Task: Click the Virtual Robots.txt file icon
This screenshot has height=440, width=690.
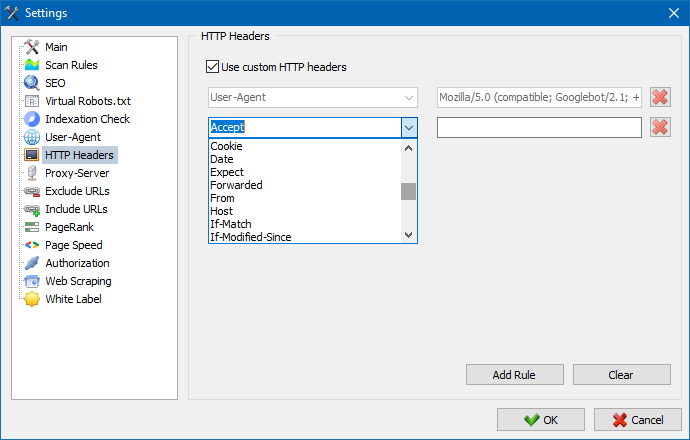Action: coord(32,101)
